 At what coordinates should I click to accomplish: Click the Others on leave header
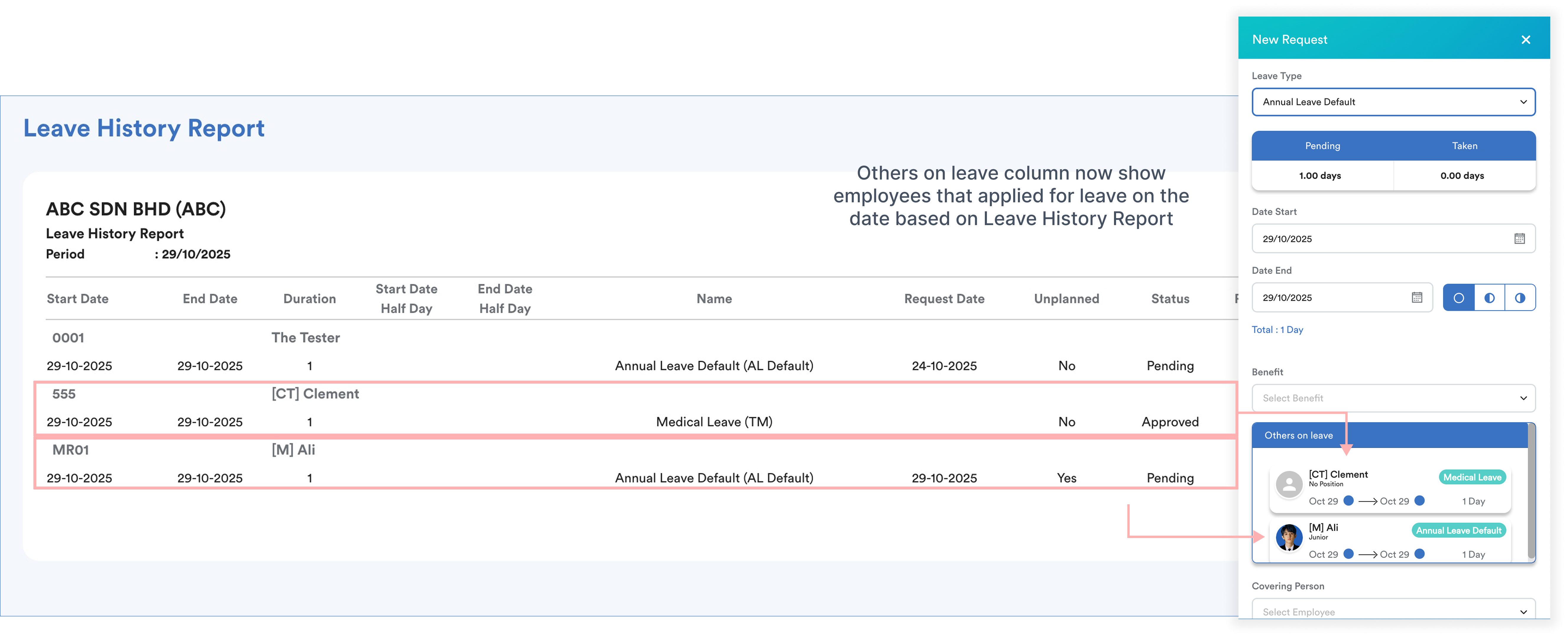point(1298,435)
